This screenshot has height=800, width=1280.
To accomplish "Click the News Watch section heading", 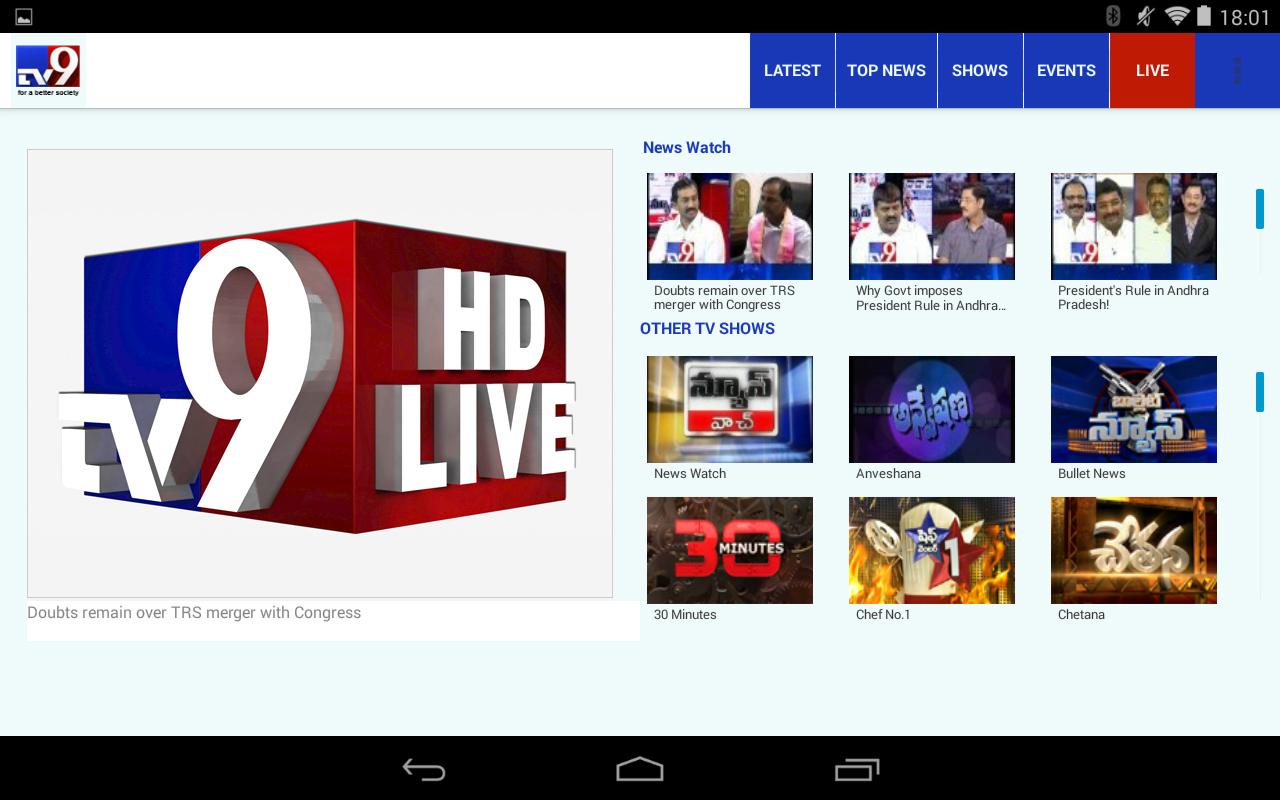I will tap(687, 147).
